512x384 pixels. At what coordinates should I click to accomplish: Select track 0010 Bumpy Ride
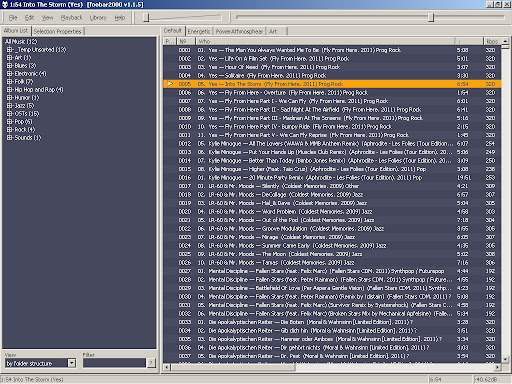[x=332, y=127]
